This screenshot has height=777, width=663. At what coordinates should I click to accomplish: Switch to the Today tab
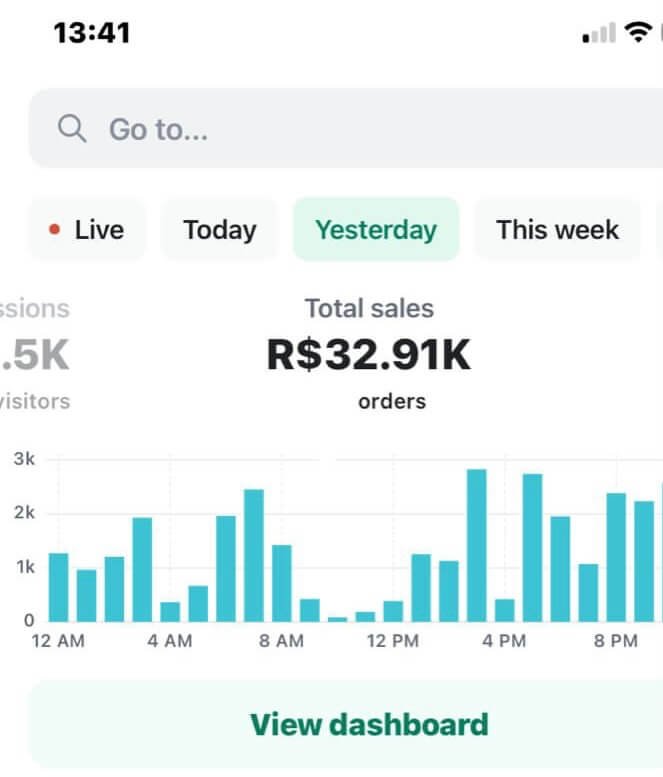click(x=219, y=230)
